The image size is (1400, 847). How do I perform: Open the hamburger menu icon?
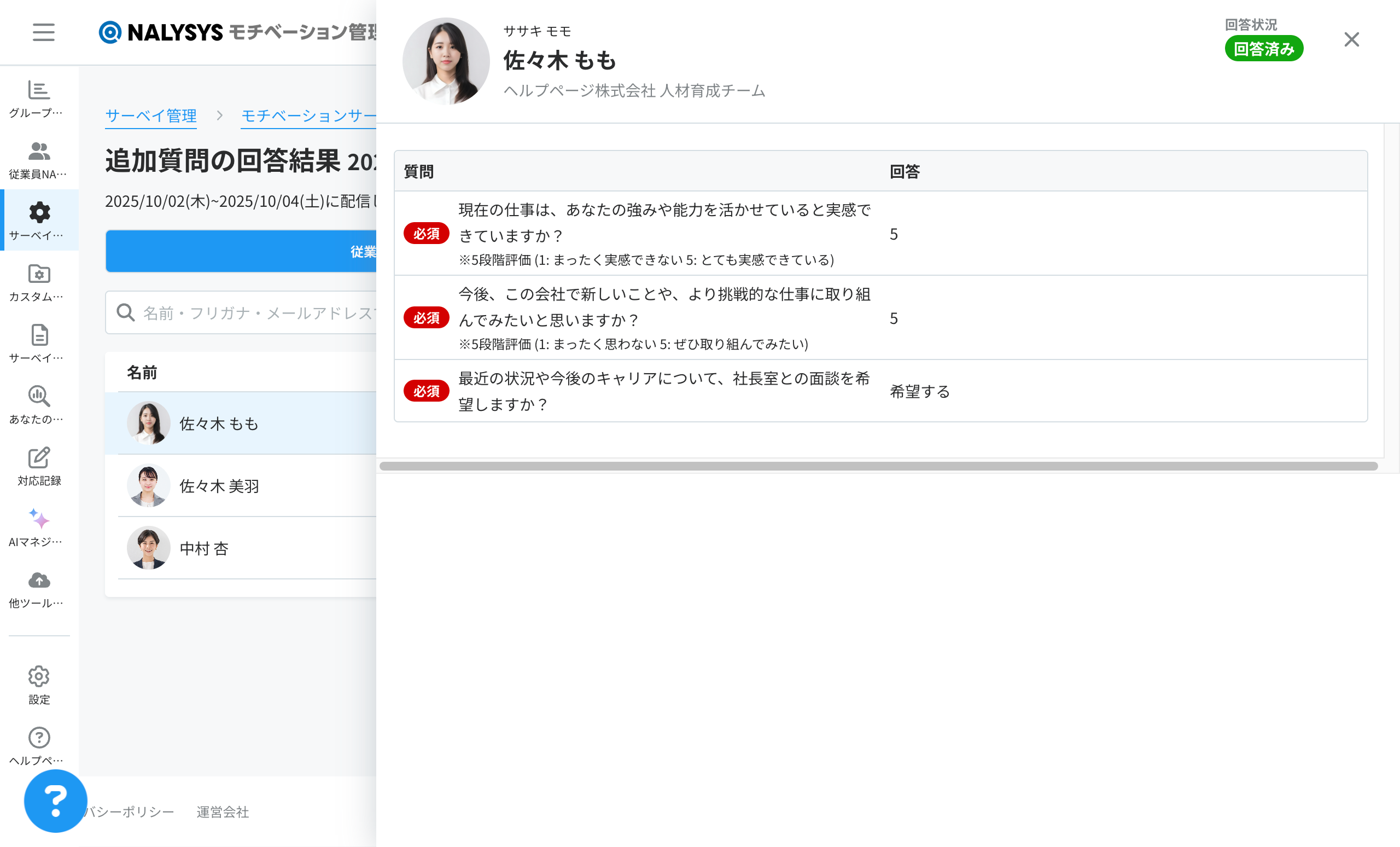pyautogui.click(x=43, y=32)
